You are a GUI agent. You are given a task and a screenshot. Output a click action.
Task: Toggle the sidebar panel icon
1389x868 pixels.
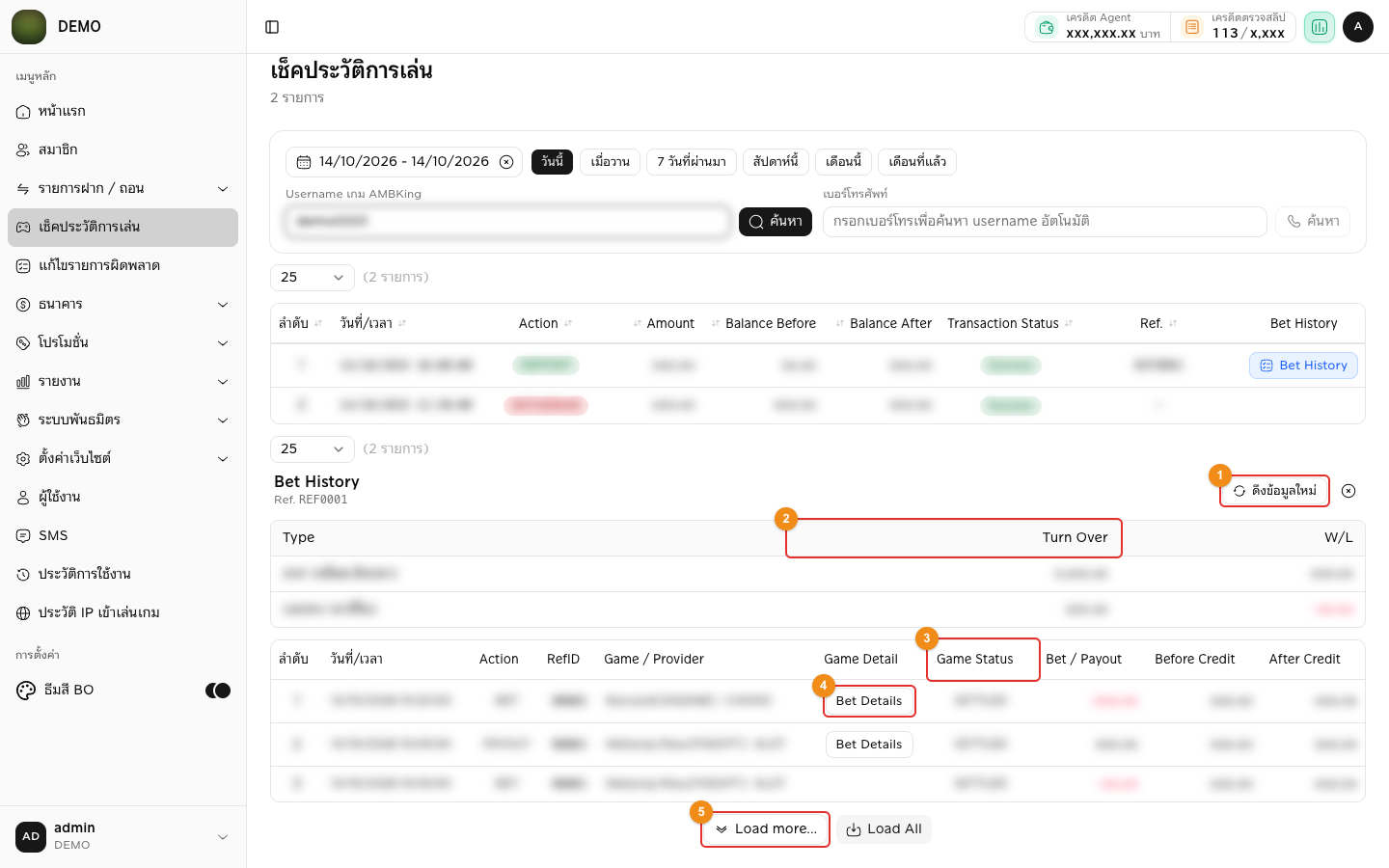pyautogui.click(x=272, y=27)
